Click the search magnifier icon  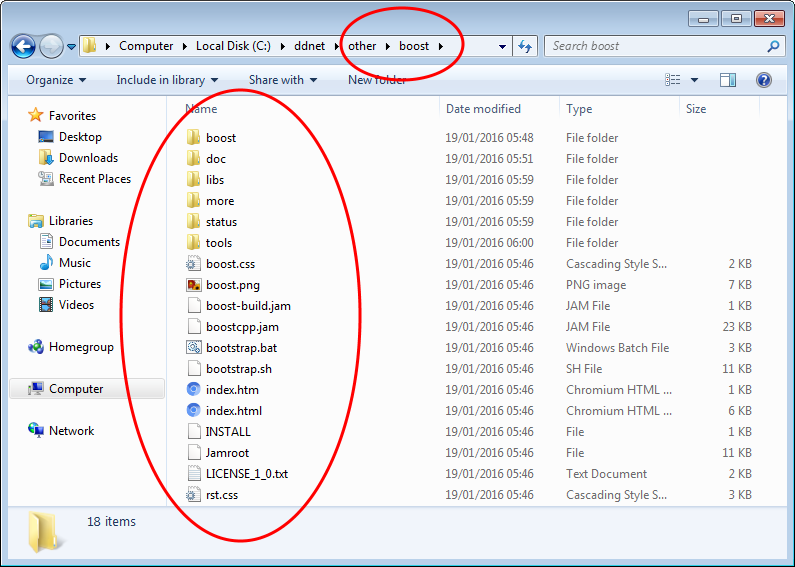coord(773,46)
